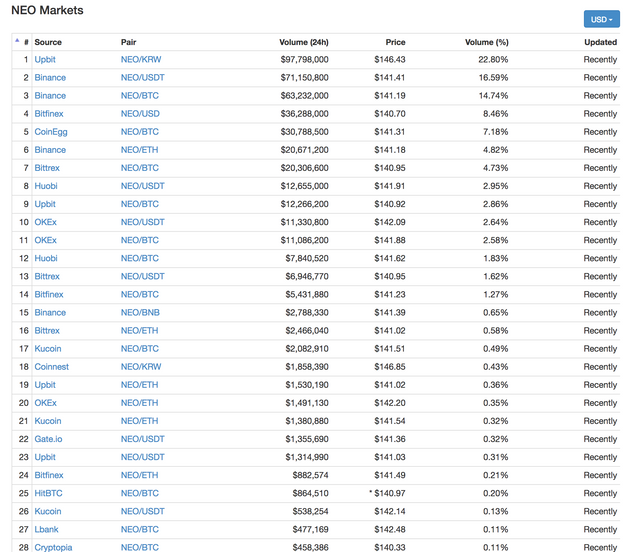Viewport: 640px width, 552px height.
Task: Open NEO/BTC pair in row 3
Action: point(140,96)
